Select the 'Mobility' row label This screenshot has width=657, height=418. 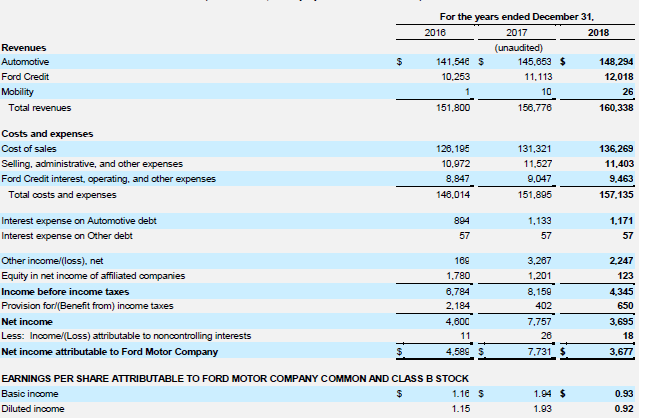(x=18, y=92)
